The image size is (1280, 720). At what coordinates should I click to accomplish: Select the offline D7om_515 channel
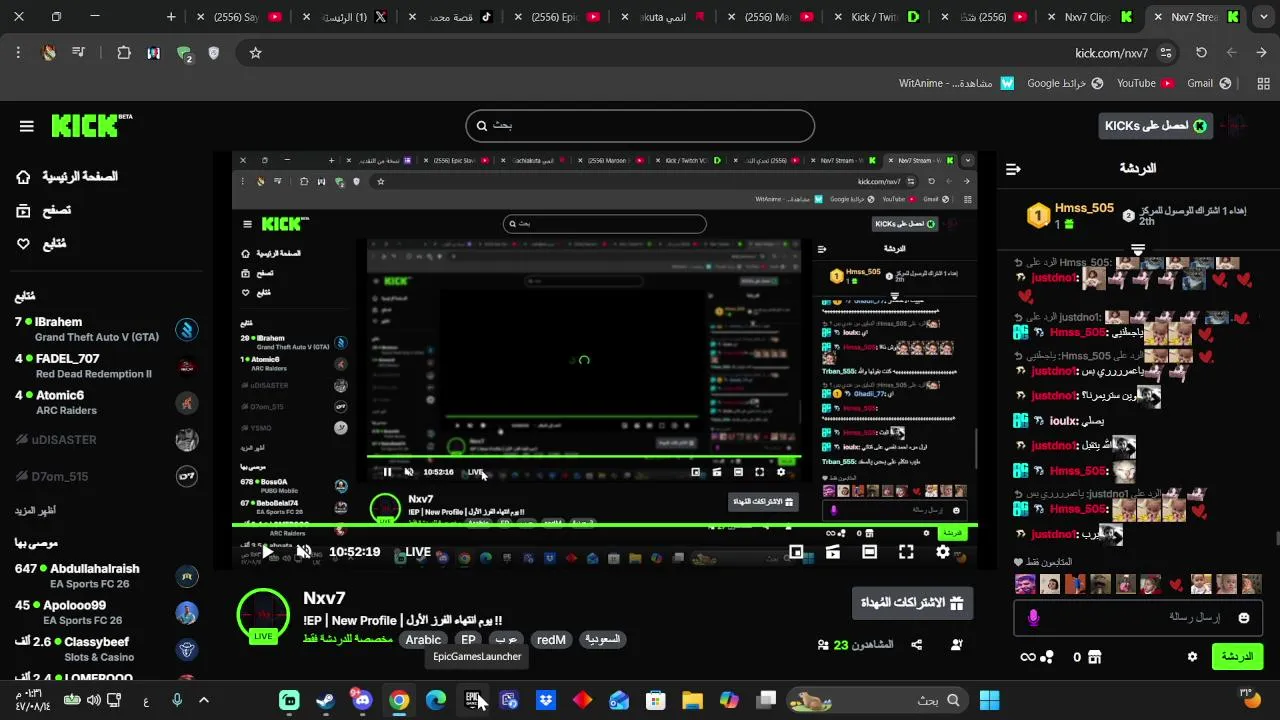[x=106, y=477]
